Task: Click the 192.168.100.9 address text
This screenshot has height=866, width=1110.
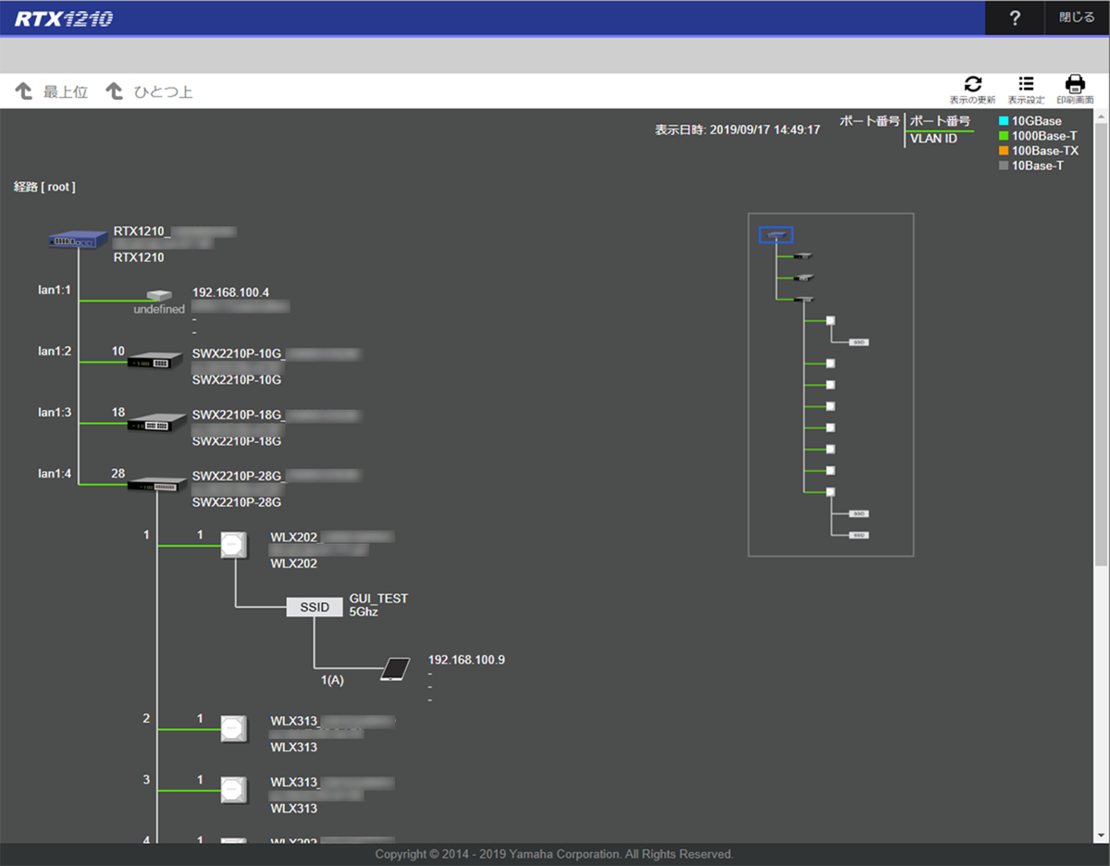Action: coord(467,660)
